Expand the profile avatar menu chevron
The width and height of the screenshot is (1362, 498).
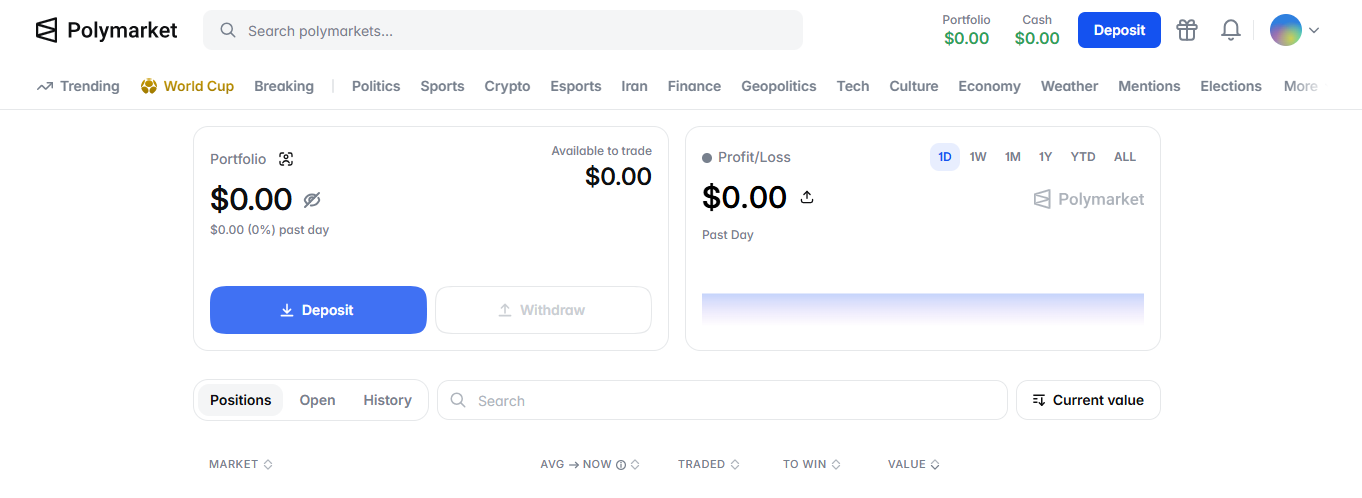pos(1314,30)
